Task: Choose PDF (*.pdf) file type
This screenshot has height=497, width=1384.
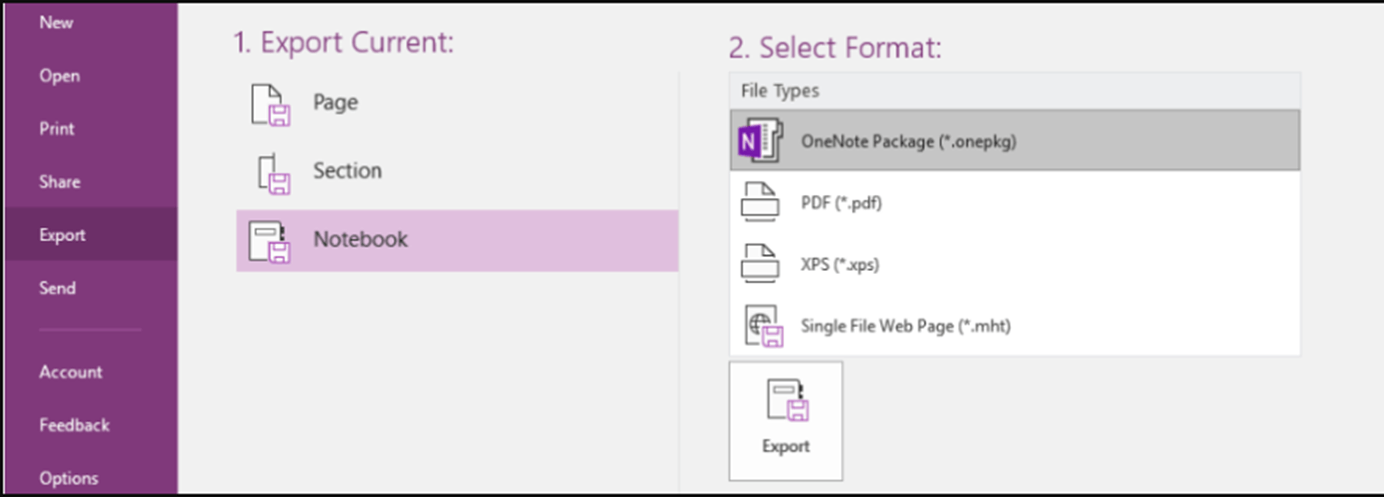Action: 841,203
